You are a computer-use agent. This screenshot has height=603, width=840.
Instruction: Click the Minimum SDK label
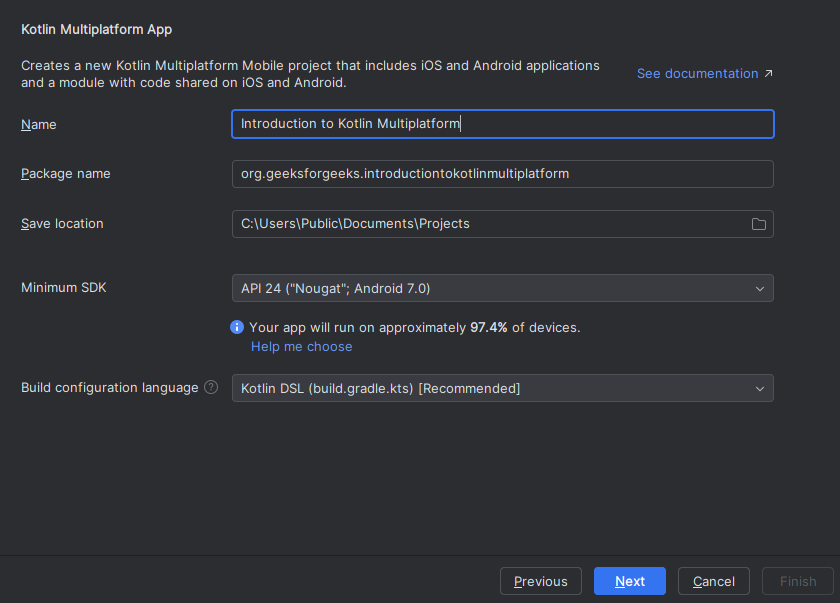coord(64,288)
